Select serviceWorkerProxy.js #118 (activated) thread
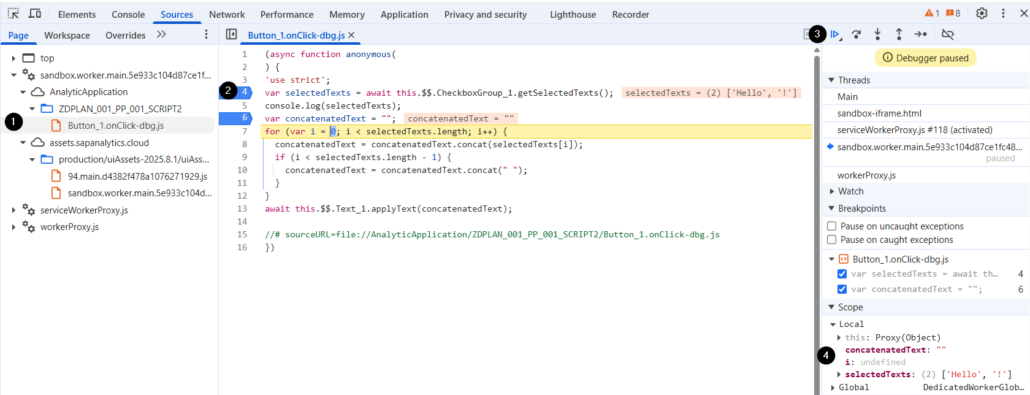The height and width of the screenshot is (395, 1030). [x=914, y=129]
